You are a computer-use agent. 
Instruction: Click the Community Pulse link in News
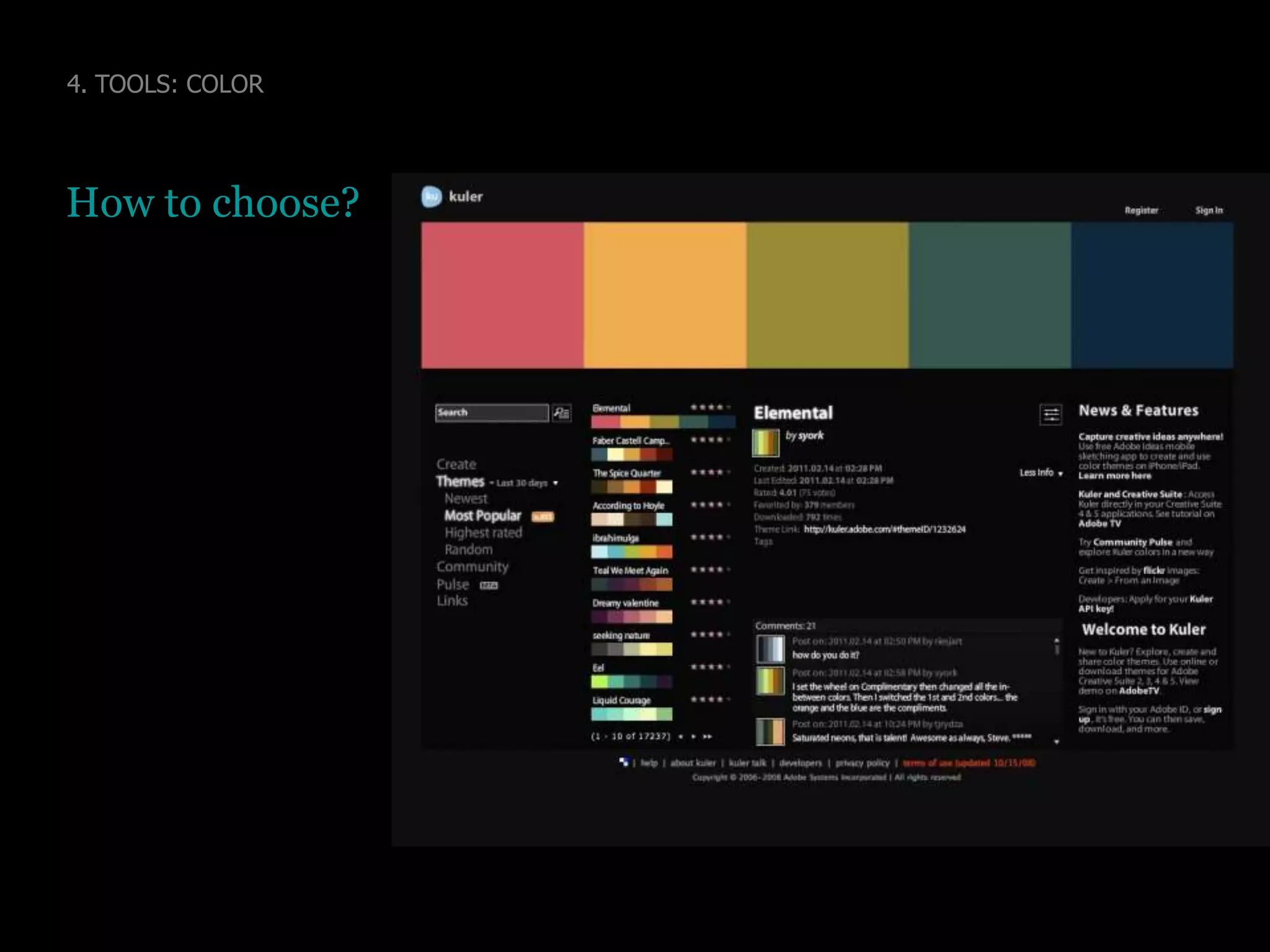click(x=1132, y=542)
